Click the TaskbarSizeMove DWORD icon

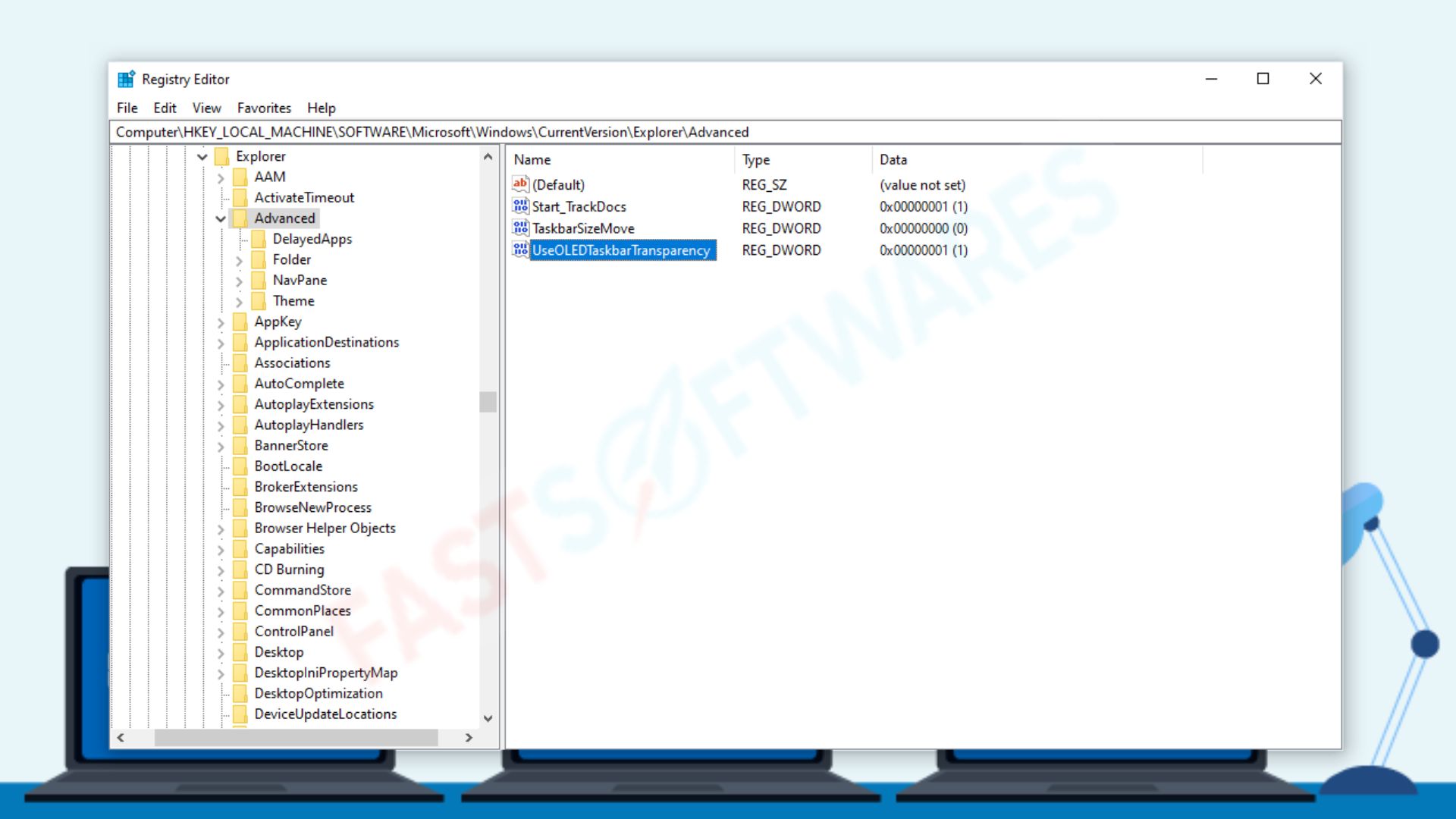tap(520, 228)
